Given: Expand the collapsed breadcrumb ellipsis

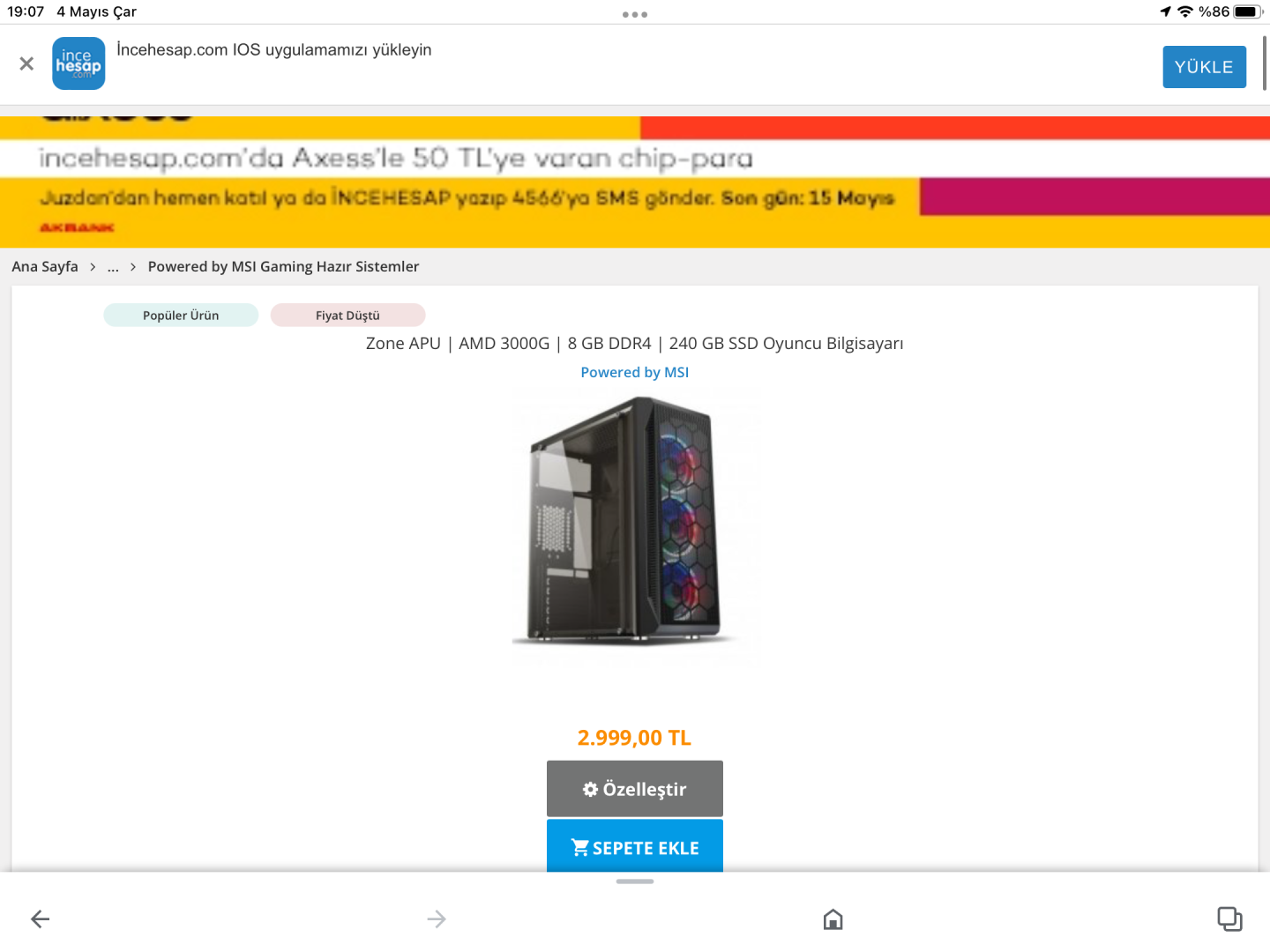Looking at the screenshot, I should pyautogui.click(x=113, y=267).
